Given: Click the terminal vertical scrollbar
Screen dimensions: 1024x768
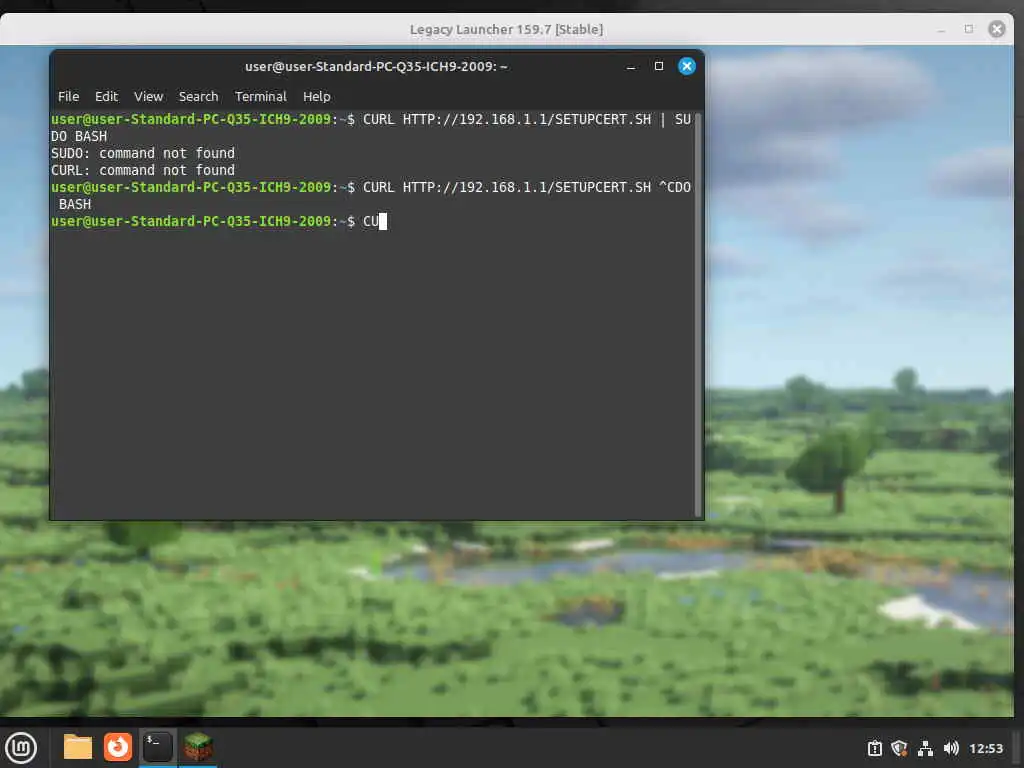Looking at the screenshot, I should point(697,315).
